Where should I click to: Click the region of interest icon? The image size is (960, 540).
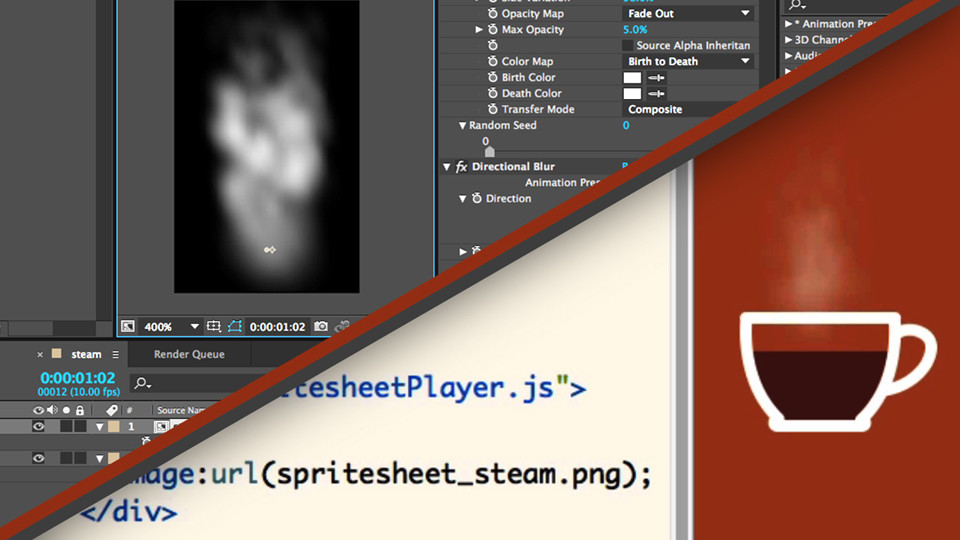(214, 326)
